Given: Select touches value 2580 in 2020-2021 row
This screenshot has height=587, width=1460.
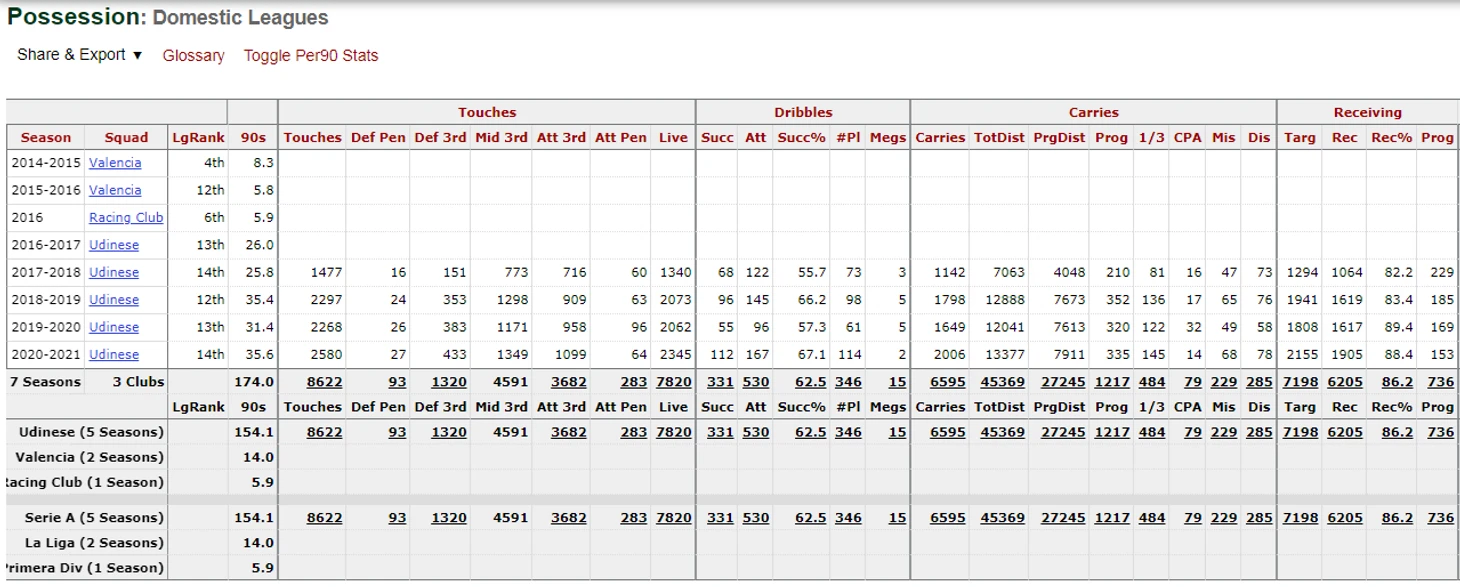Looking at the screenshot, I should coord(326,354).
